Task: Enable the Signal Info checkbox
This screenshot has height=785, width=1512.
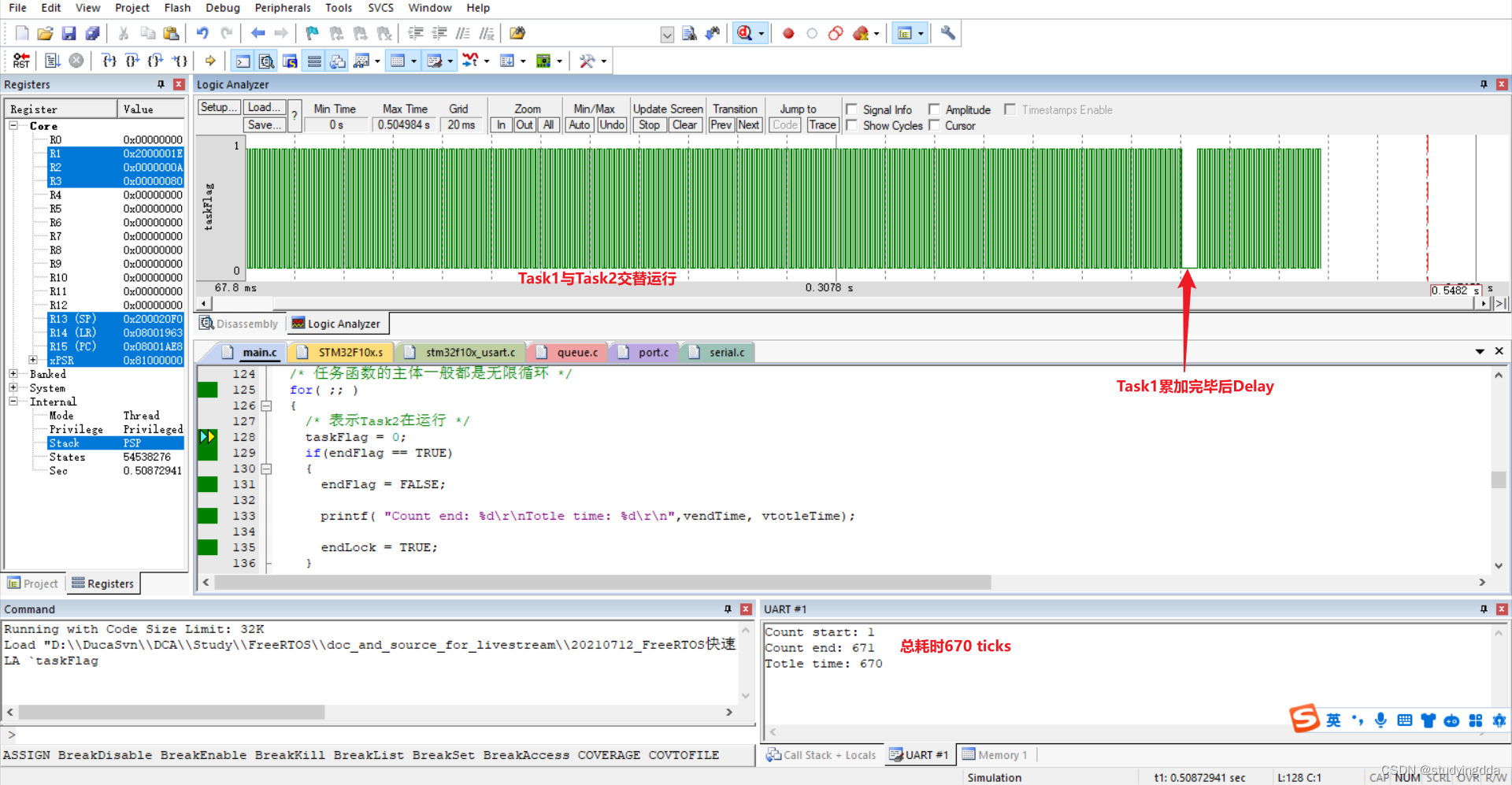Action: (851, 109)
